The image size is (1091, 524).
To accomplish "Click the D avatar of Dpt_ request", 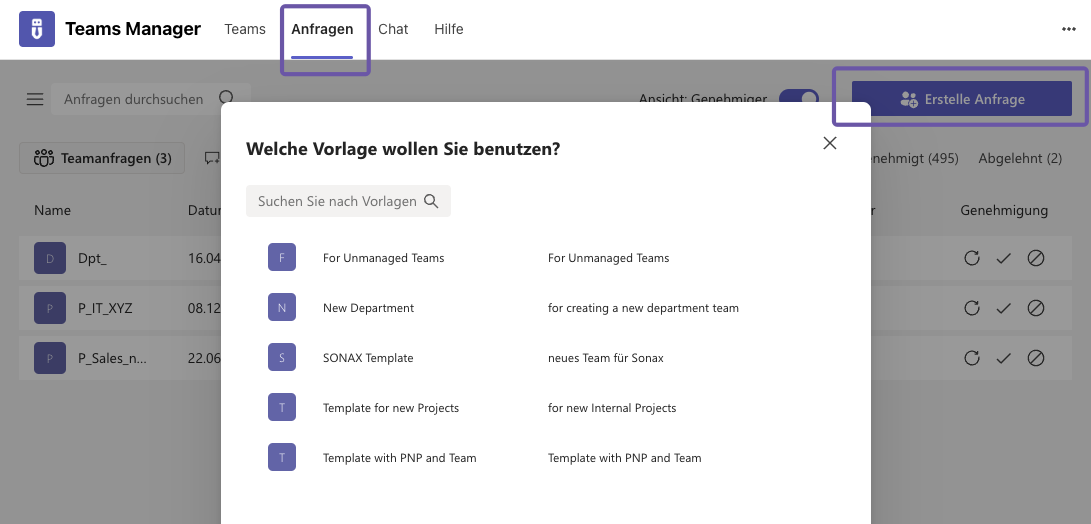I will tap(50, 258).
